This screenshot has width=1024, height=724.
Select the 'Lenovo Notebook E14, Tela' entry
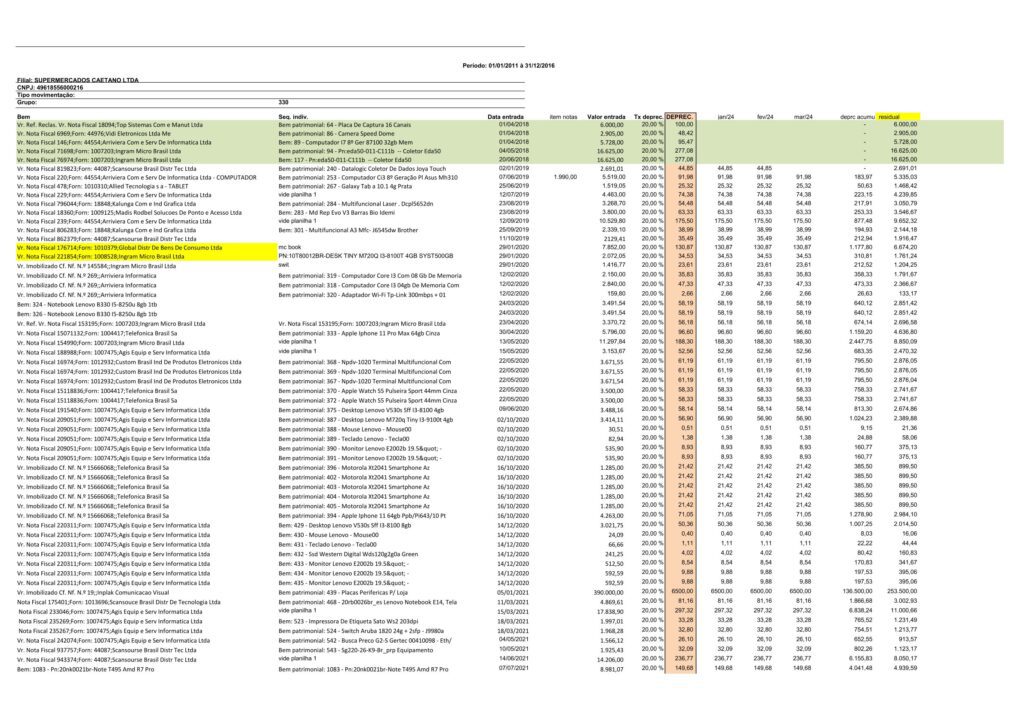368,602
